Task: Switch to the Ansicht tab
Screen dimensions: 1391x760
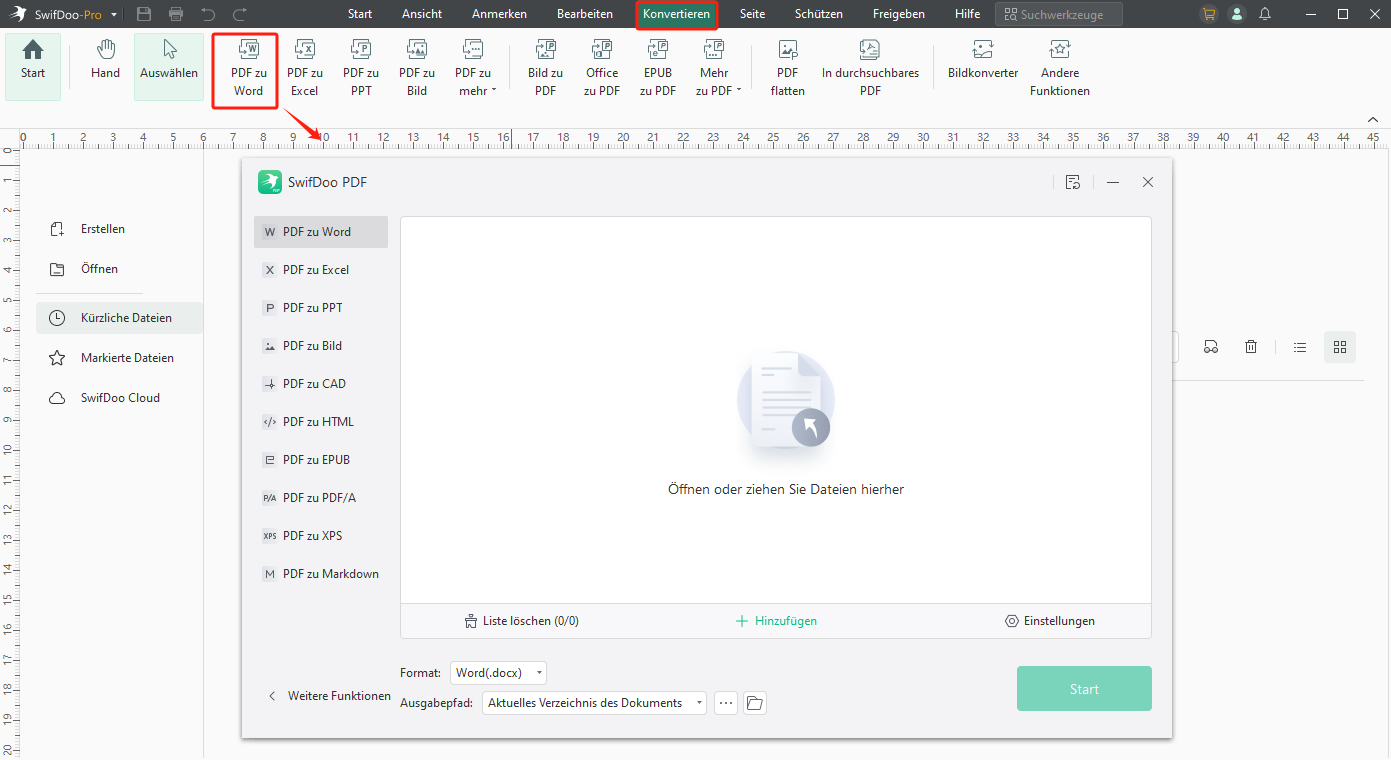Action: (x=422, y=14)
